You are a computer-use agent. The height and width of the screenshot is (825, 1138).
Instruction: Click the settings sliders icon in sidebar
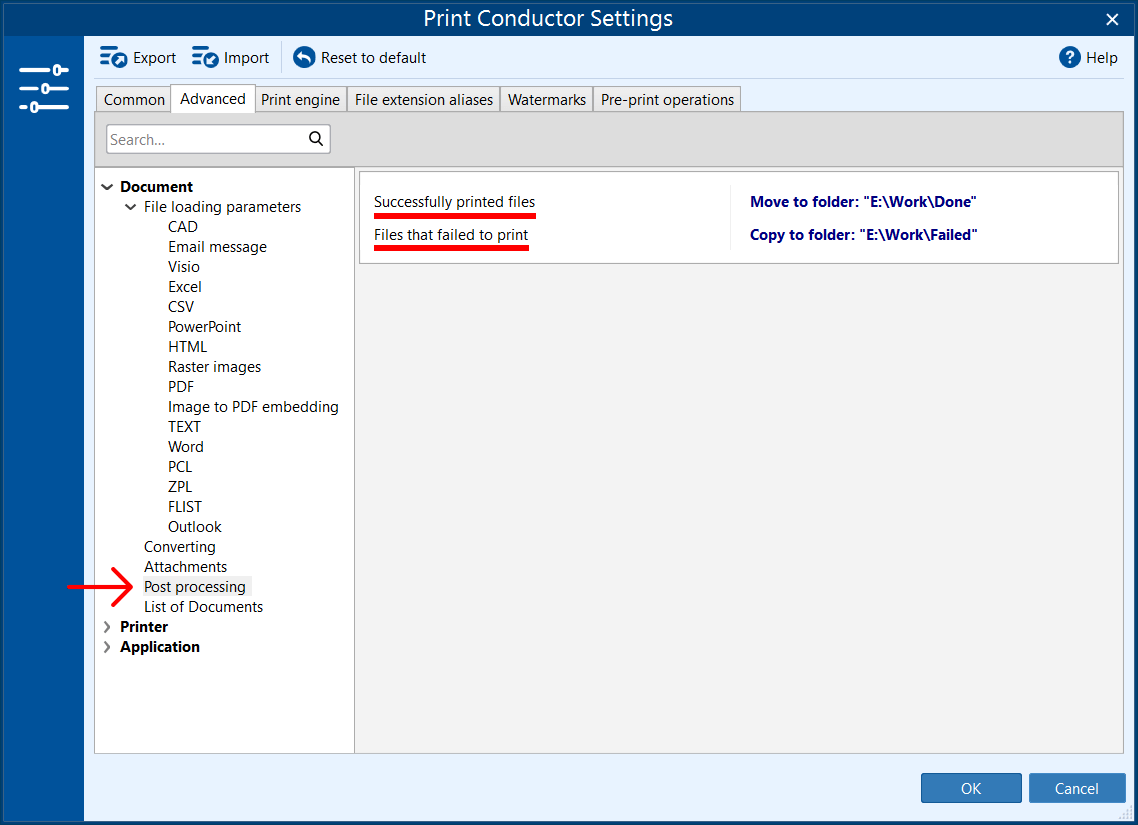coord(43,89)
